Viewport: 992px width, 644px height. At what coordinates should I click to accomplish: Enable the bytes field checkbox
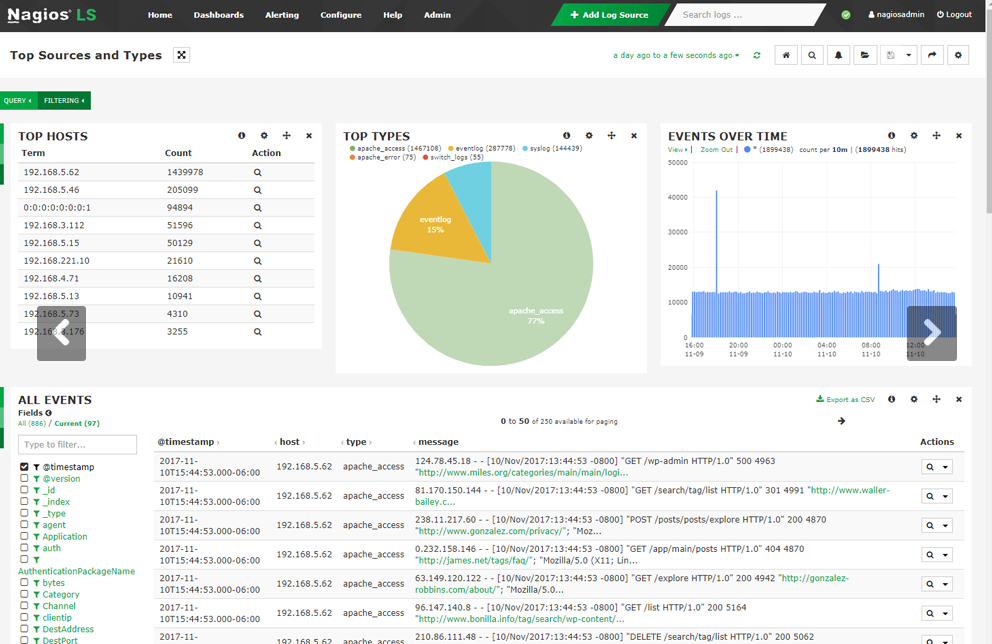(23, 582)
